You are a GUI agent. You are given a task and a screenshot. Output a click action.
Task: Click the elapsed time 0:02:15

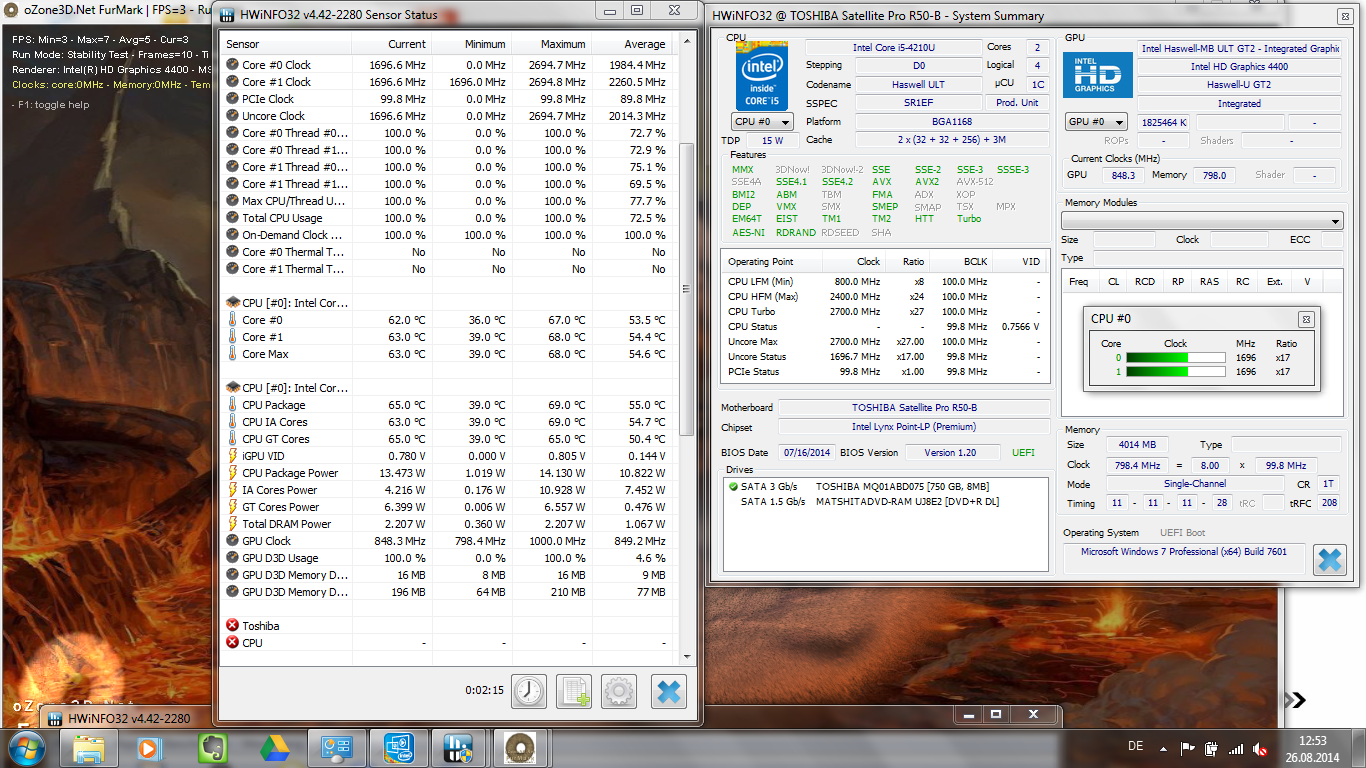click(x=484, y=690)
